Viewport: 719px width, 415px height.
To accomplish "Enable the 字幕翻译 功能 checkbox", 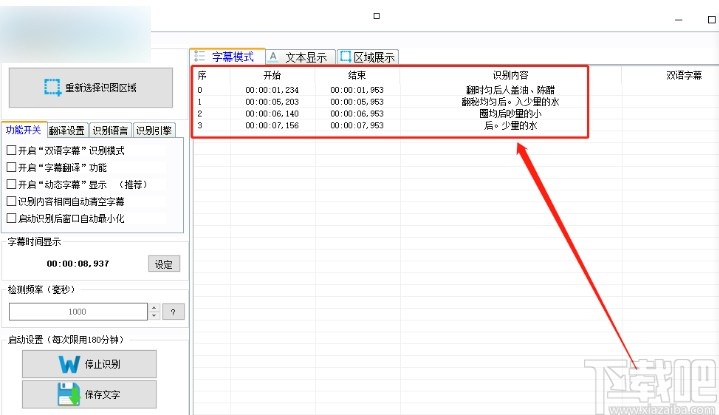I will click(11, 167).
